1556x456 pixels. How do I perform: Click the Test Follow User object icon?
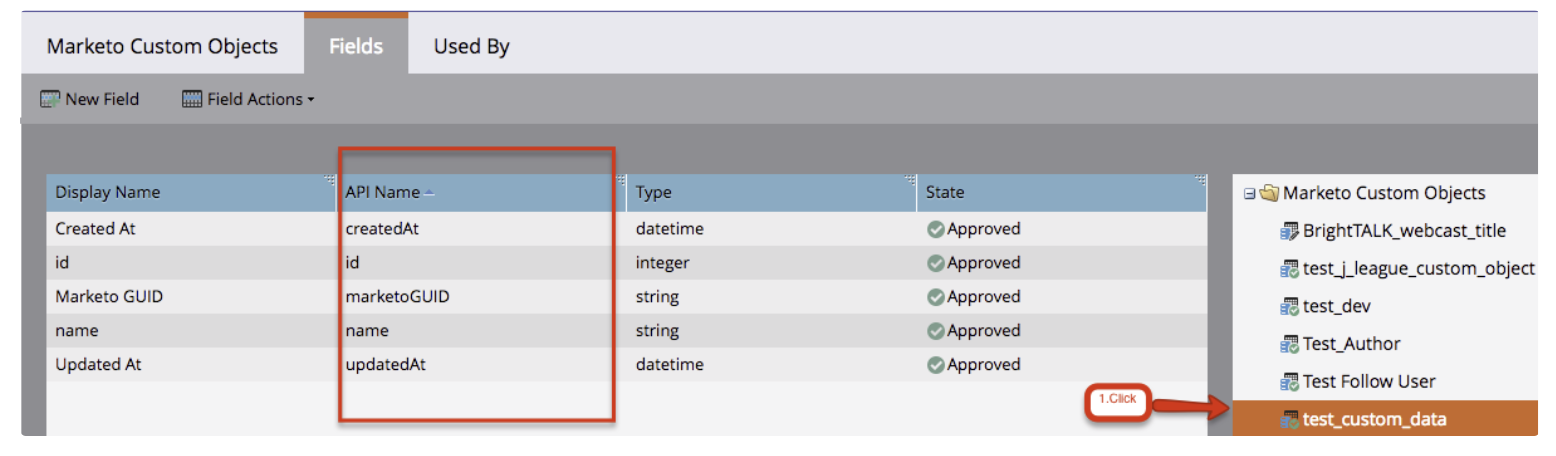click(x=1289, y=381)
